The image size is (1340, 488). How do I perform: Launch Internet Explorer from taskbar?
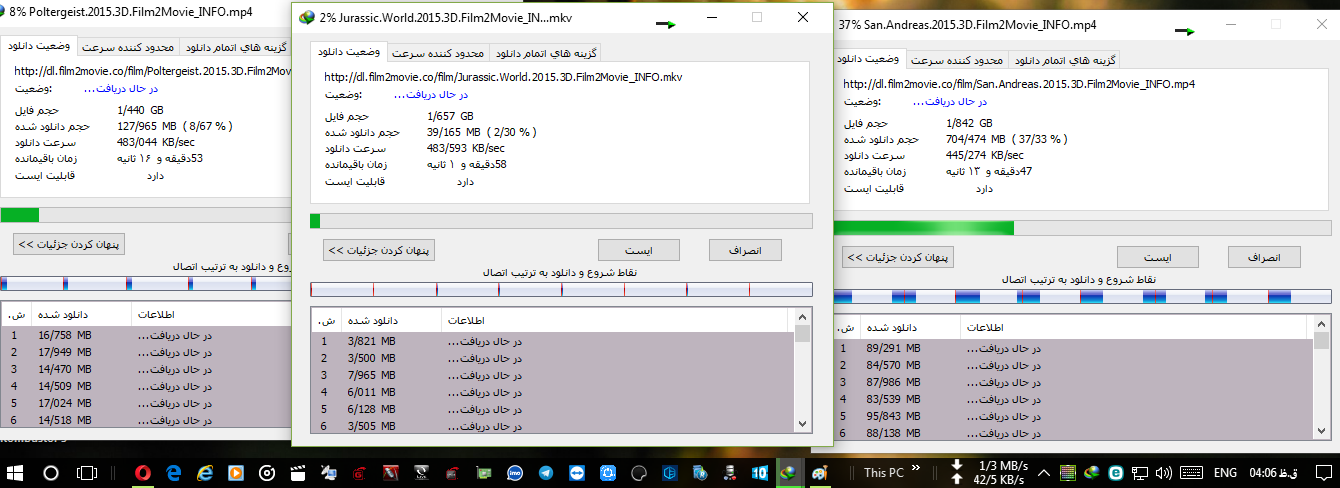206,473
